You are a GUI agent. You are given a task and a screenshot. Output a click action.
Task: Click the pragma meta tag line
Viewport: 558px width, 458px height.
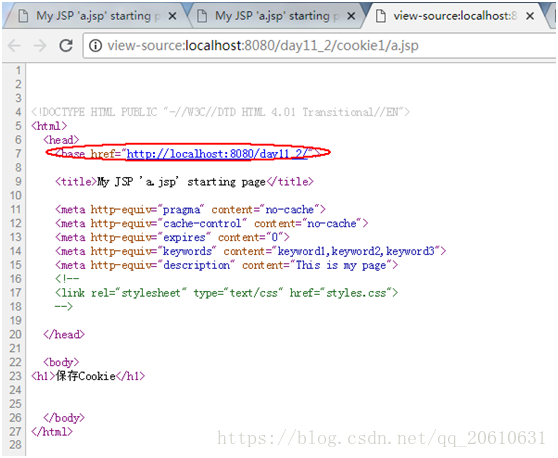pos(190,210)
